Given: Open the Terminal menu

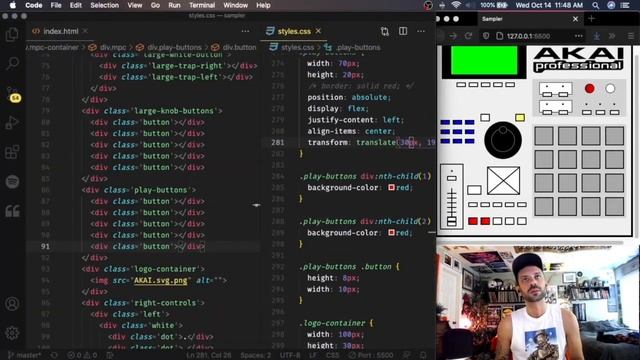Looking at the screenshot, I should pos(202,5).
